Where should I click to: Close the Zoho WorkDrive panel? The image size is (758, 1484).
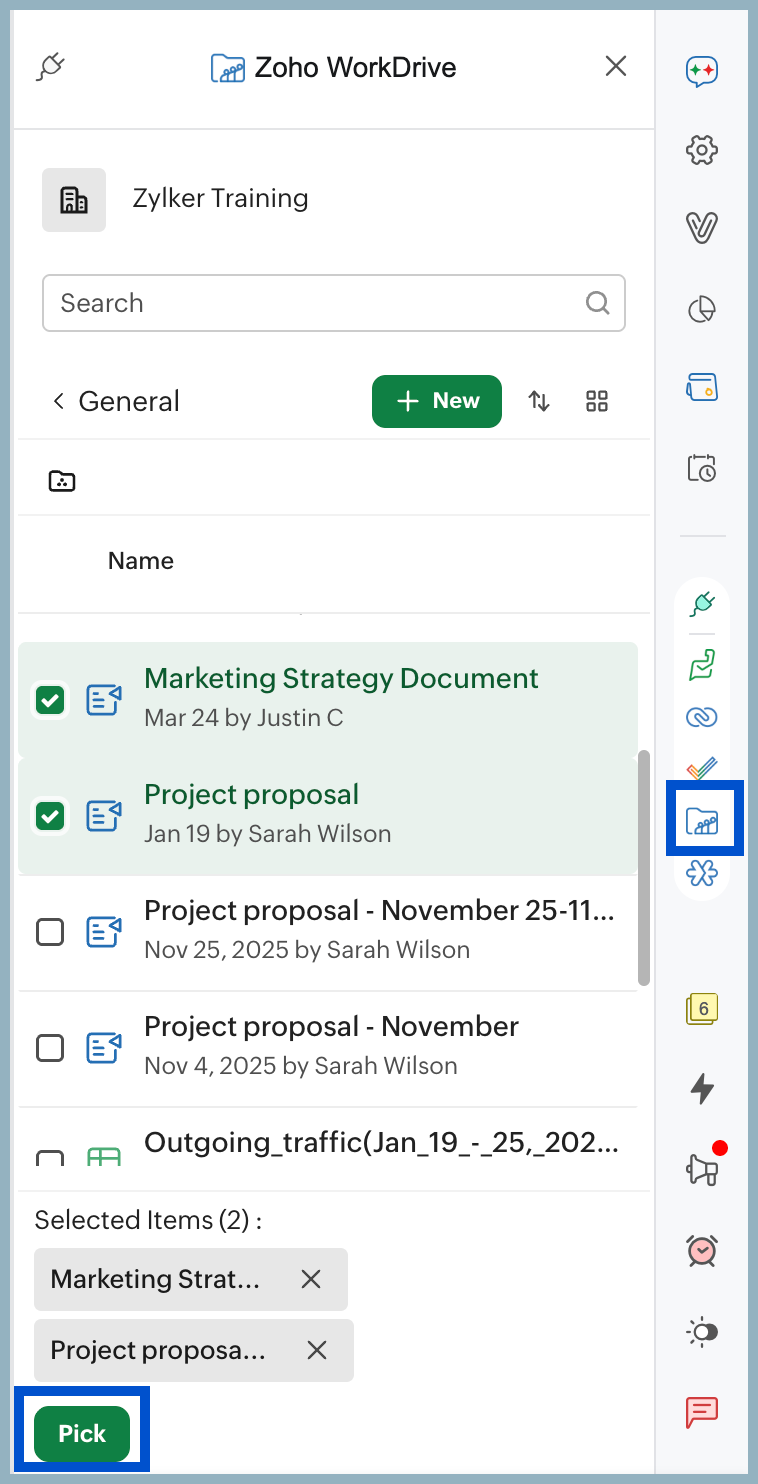point(616,66)
